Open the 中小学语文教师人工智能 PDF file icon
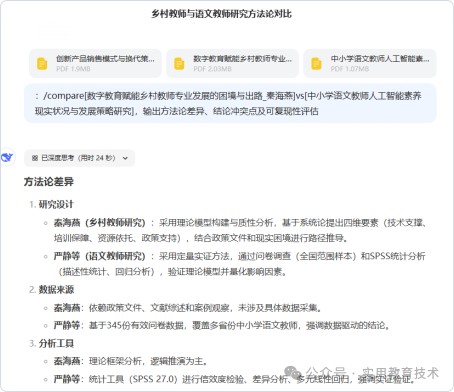 pyautogui.click(x=316, y=64)
